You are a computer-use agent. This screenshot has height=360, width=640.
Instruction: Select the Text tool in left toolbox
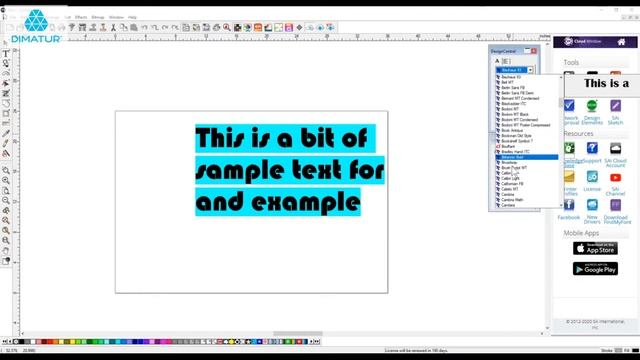click(x=6, y=53)
